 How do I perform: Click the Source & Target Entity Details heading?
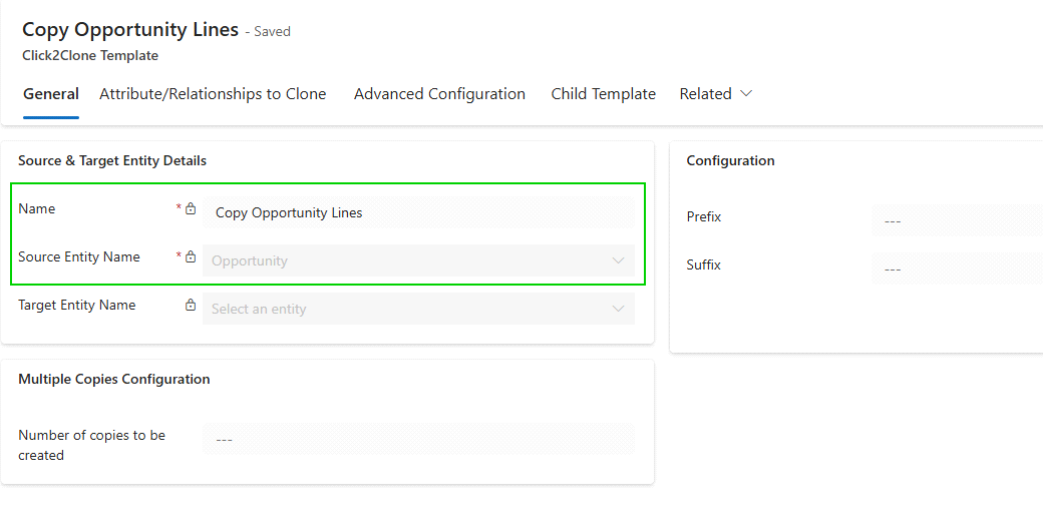point(112,161)
